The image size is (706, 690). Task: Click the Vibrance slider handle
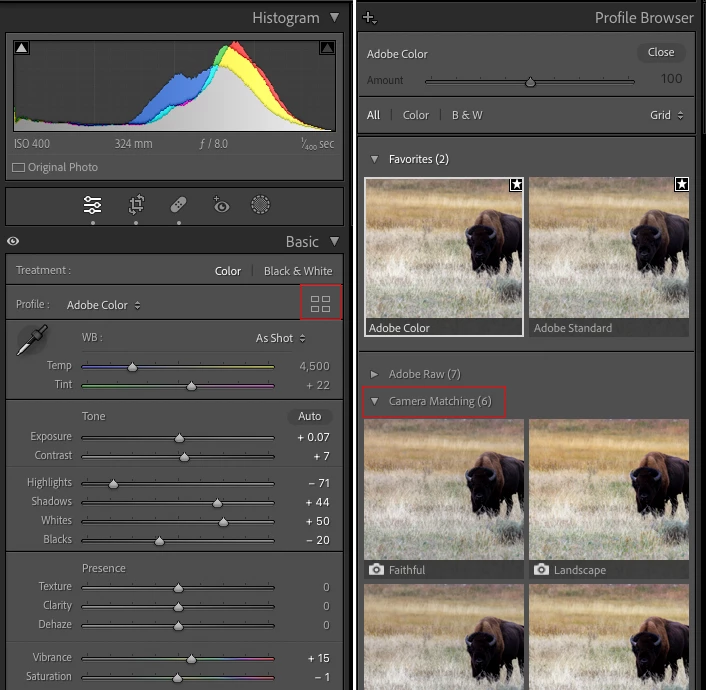(x=191, y=659)
